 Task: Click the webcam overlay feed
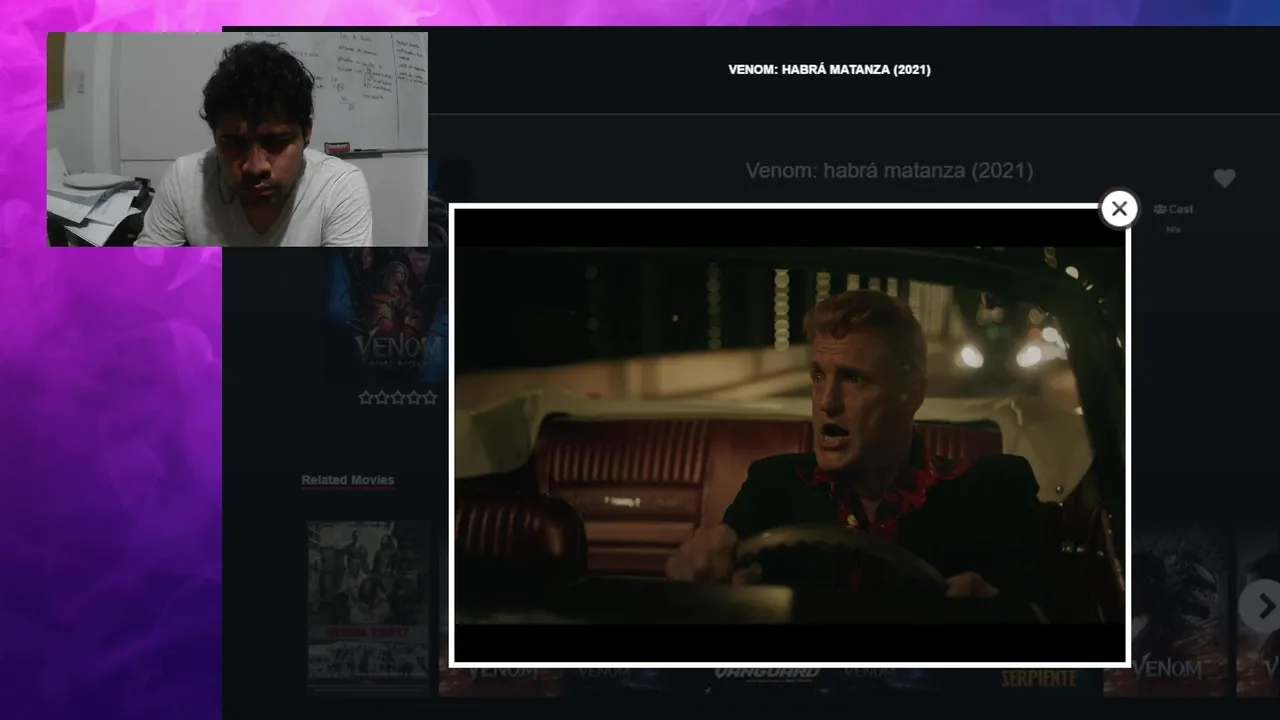[x=237, y=139]
